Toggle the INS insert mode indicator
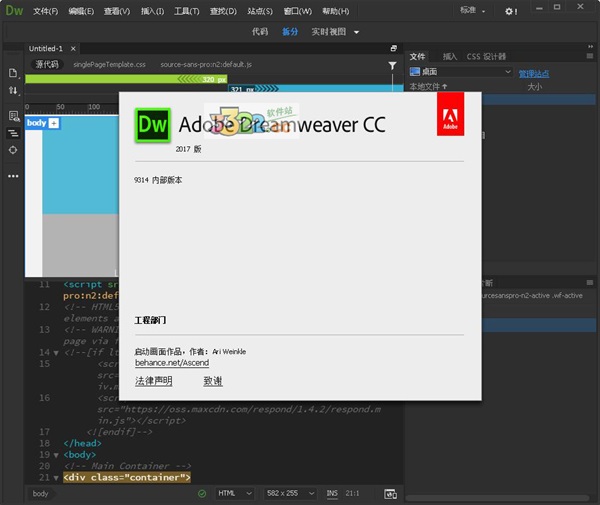The image size is (600, 505). 332,494
